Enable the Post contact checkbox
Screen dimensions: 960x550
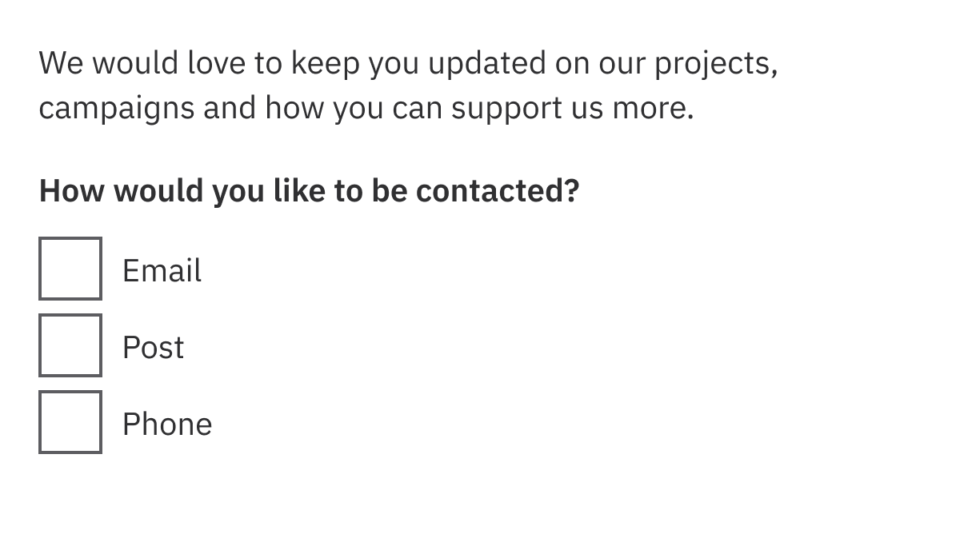point(70,345)
